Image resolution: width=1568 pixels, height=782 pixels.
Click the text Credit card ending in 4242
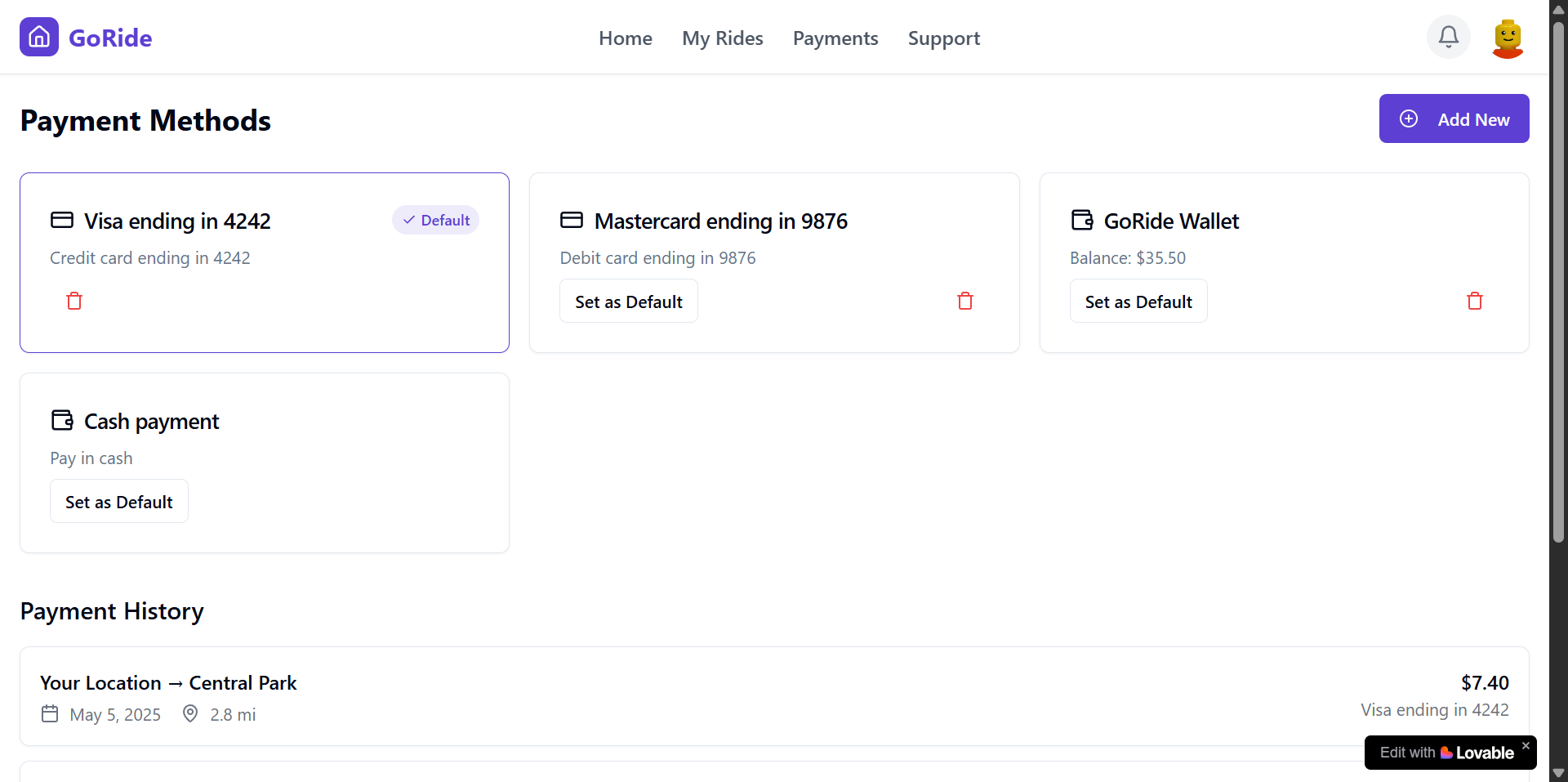pos(150,257)
